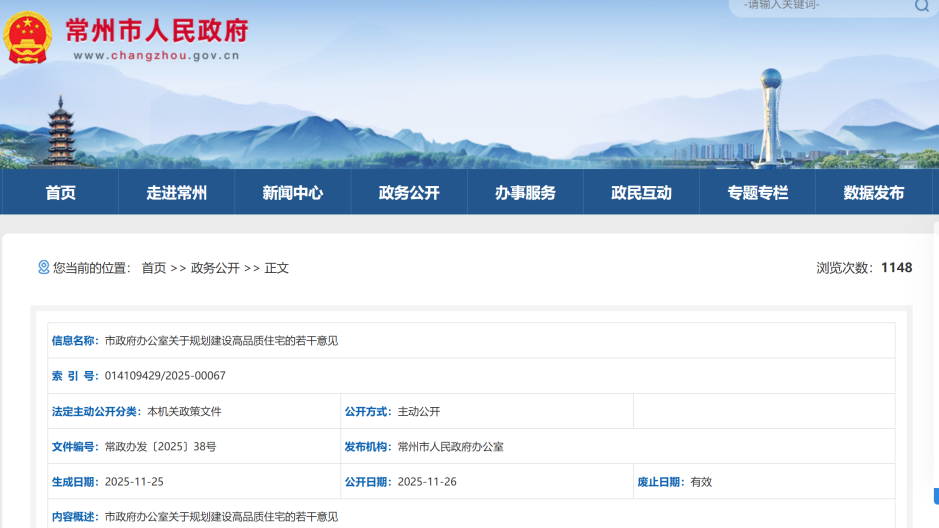
Task: Click the national emblem logo
Action: click(x=28, y=38)
